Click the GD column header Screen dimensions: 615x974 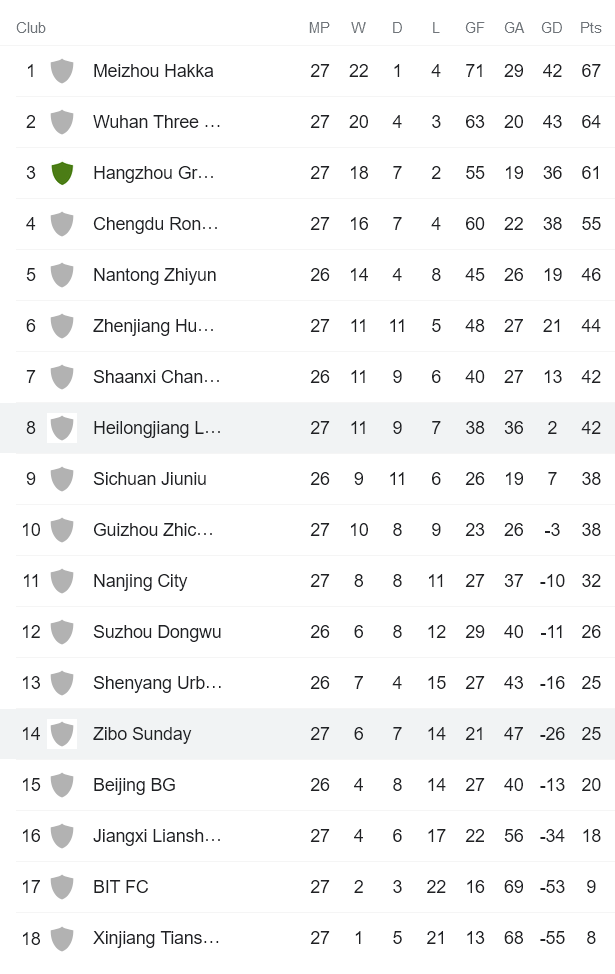(x=552, y=28)
